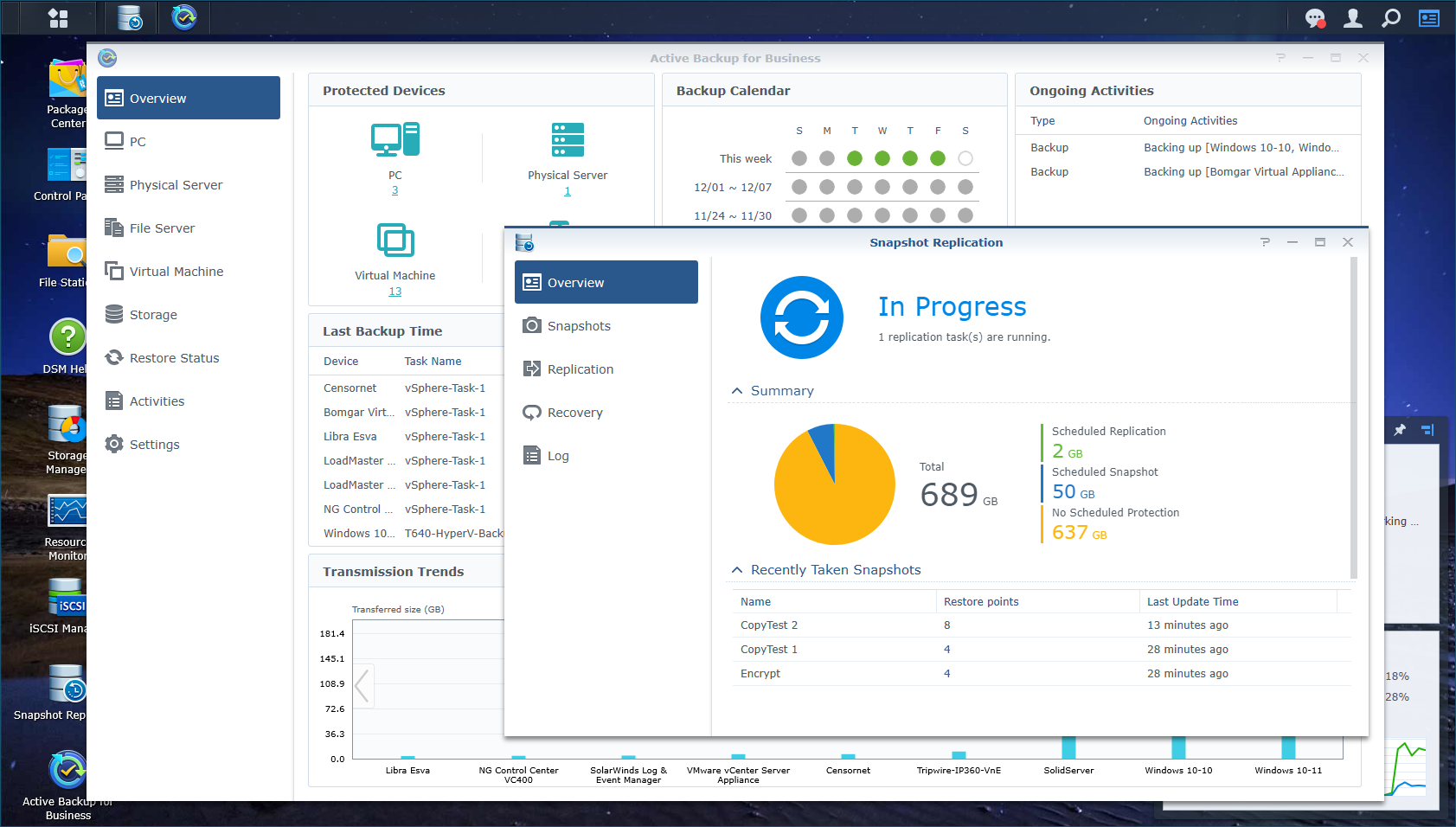1456x827 pixels.
Task: Collapse the Recently Taken Snapshots section
Action: pyautogui.click(x=737, y=570)
